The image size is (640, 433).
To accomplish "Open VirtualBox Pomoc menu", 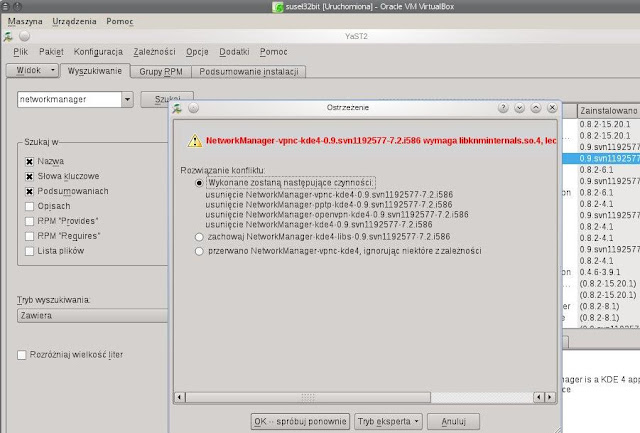I will pyautogui.click(x=120, y=21).
